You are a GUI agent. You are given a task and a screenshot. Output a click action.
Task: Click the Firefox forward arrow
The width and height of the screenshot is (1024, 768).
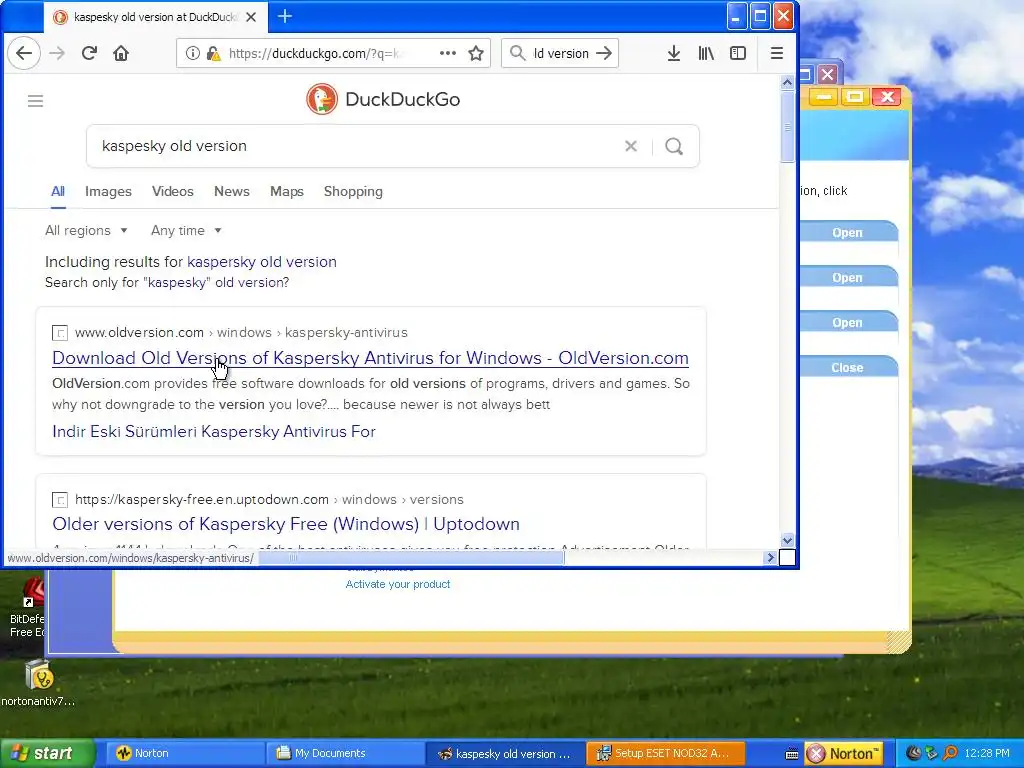[x=57, y=54]
